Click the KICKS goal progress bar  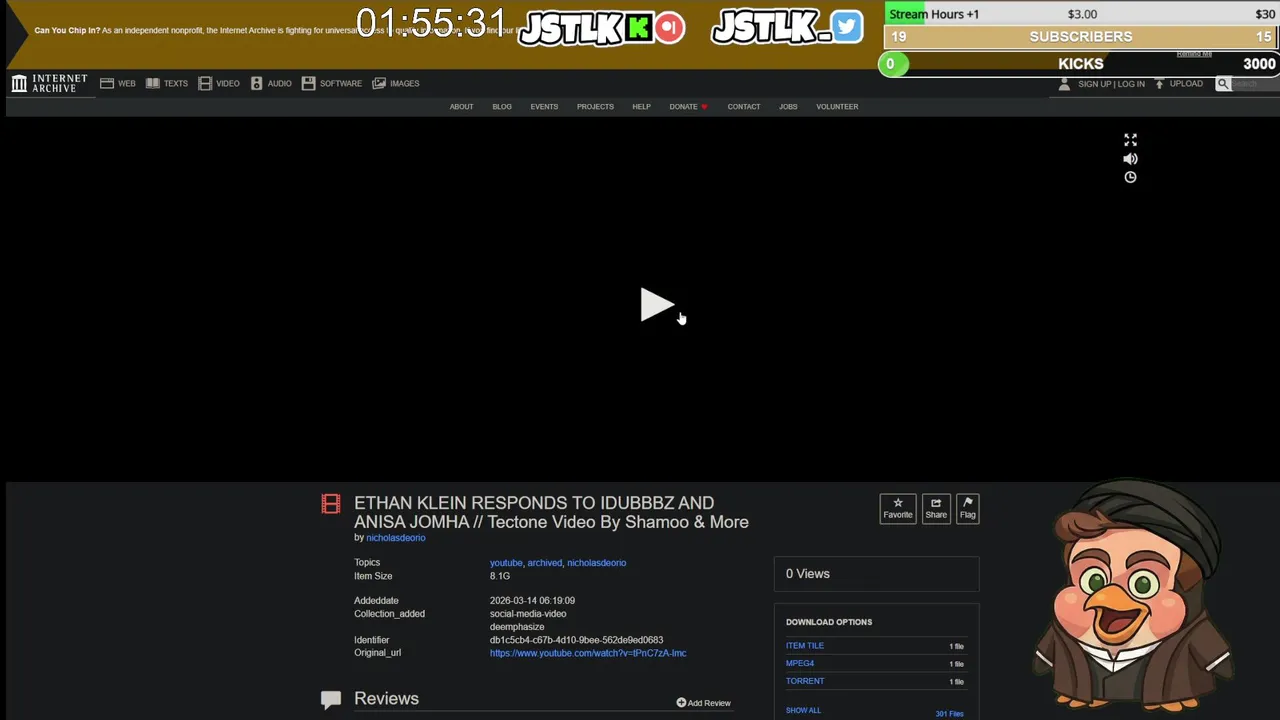point(1081,64)
